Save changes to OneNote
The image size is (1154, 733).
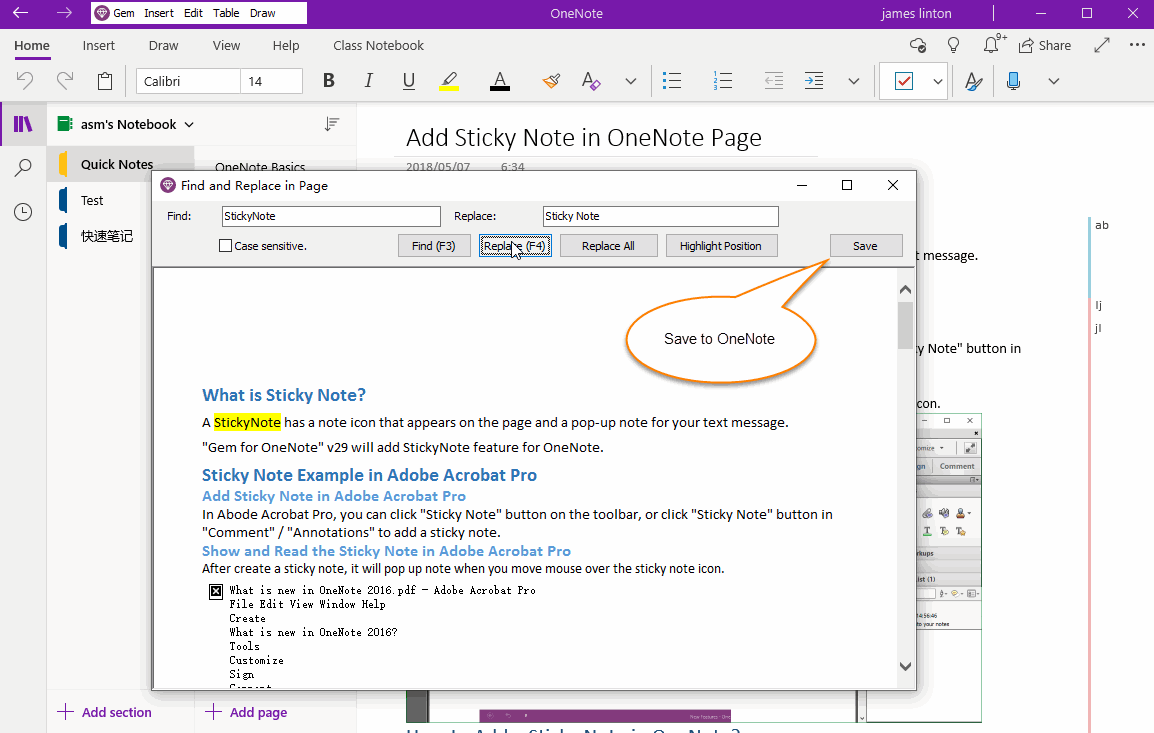(x=866, y=246)
